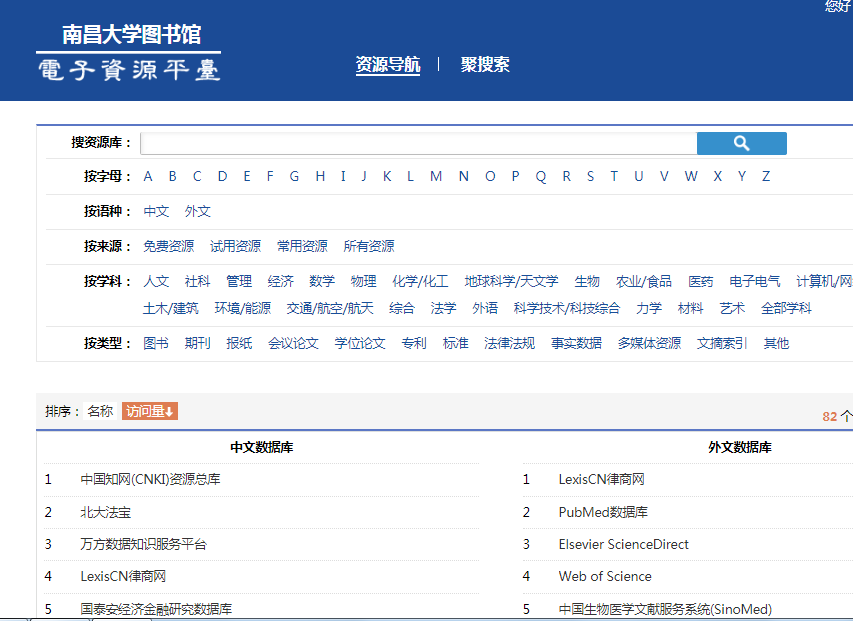Click the search magnifier icon

(741, 143)
